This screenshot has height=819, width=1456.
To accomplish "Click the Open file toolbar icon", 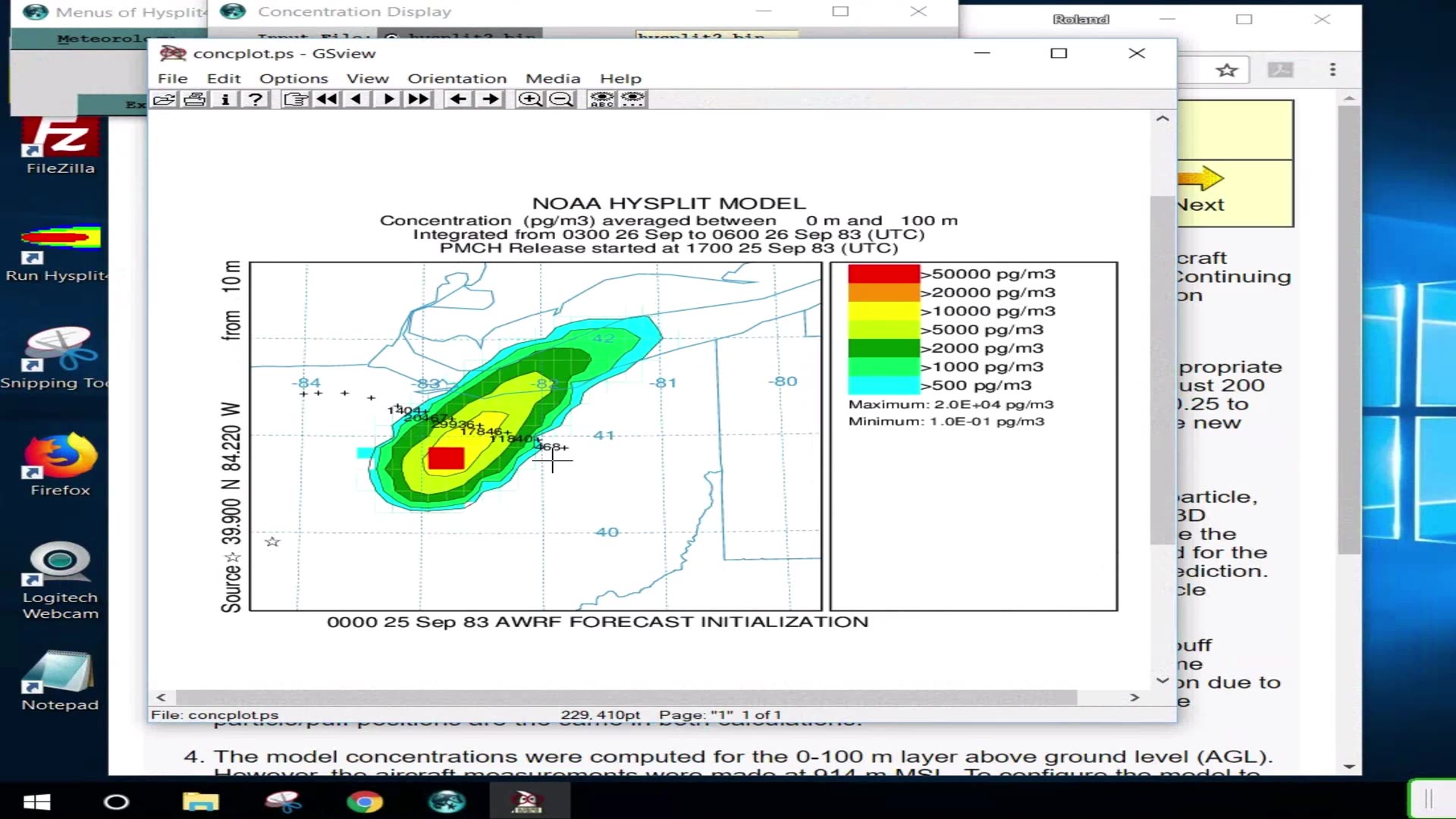I will point(164,99).
